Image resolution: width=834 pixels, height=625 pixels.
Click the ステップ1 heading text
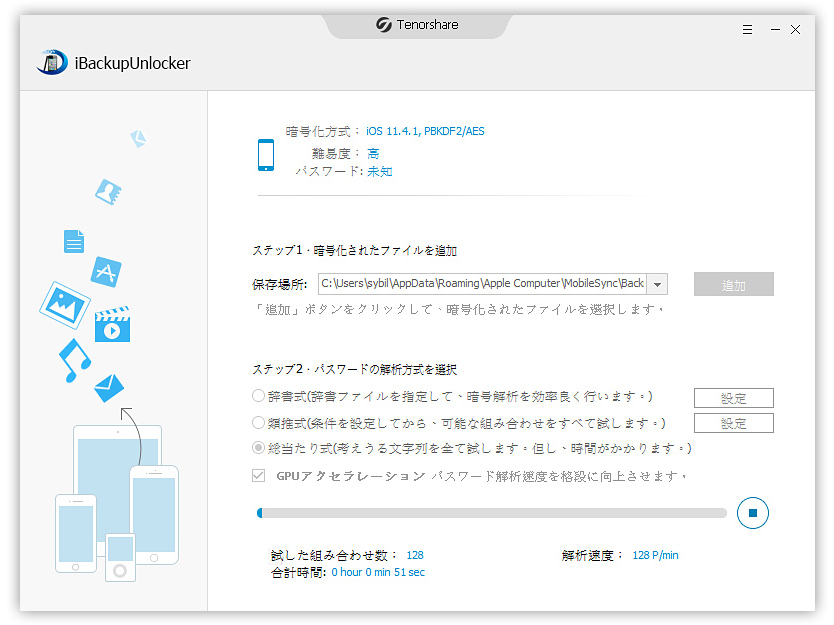(355, 250)
